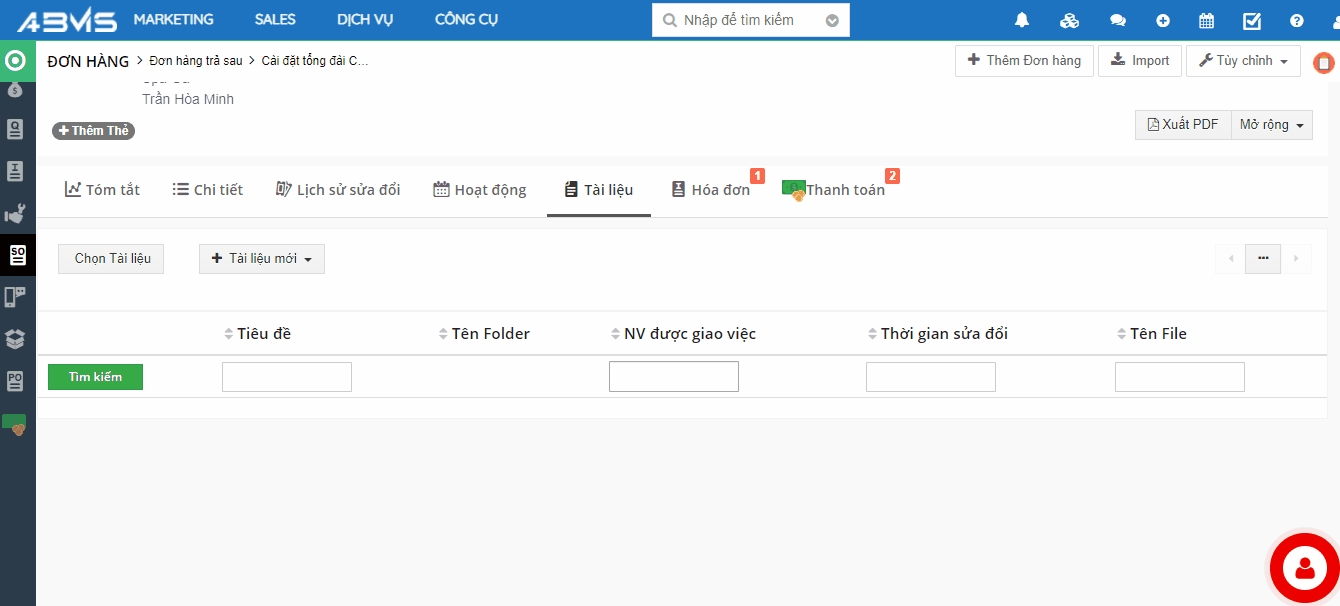Open the calendar icon in header
This screenshot has height=606, width=1340.
pos(1207,21)
